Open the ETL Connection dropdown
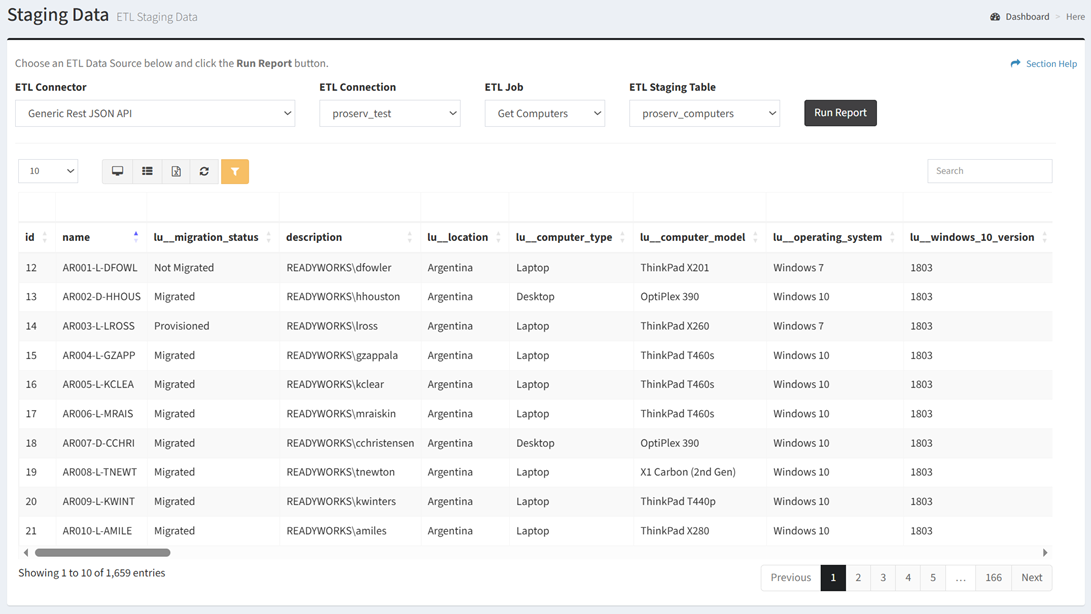Viewport: 1091px width, 614px height. [x=390, y=113]
